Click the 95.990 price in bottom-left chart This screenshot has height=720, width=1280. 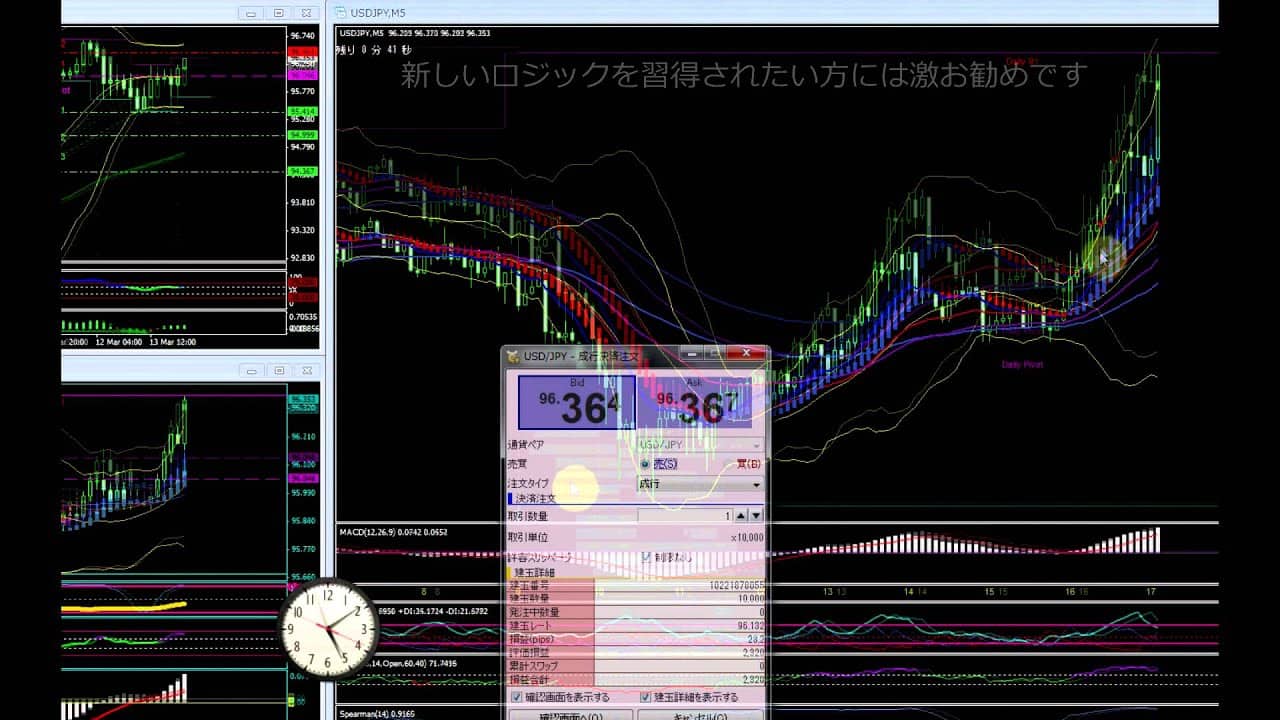302,493
